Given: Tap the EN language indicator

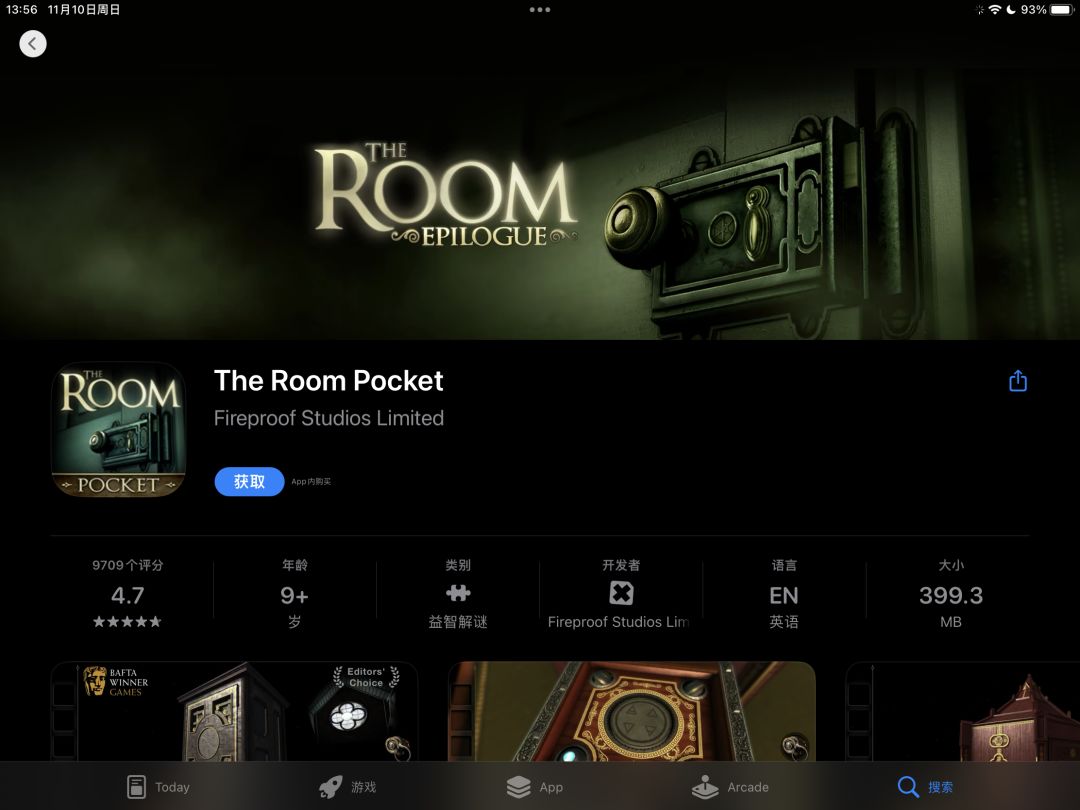Looking at the screenshot, I should pos(784,595).
